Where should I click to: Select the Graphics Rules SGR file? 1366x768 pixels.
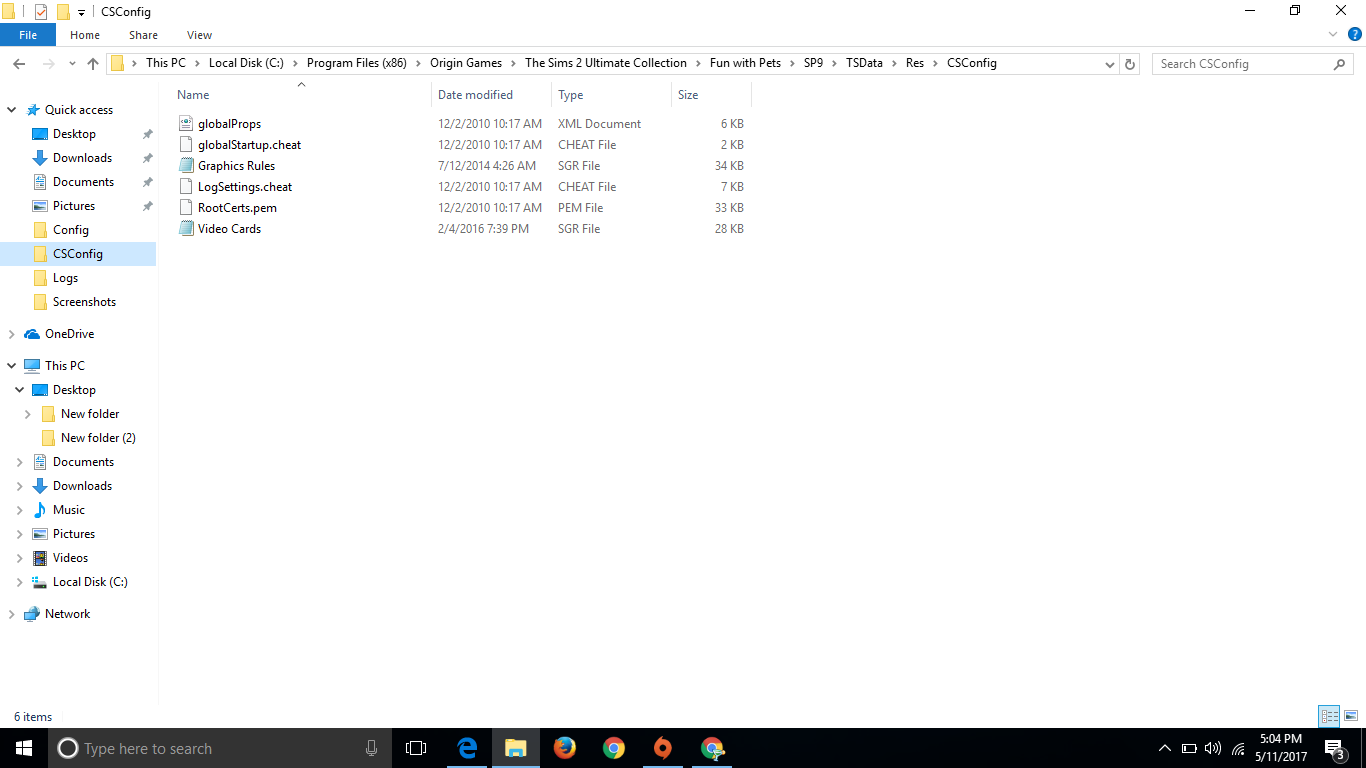pos(236,166)
